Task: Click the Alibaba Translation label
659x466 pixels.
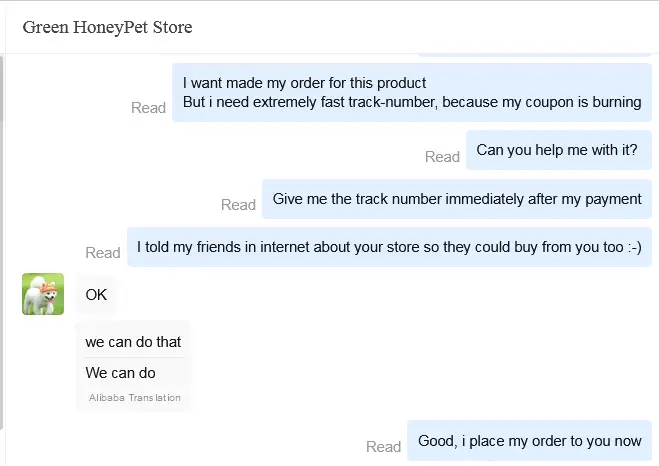Action: tap(134, 398)
